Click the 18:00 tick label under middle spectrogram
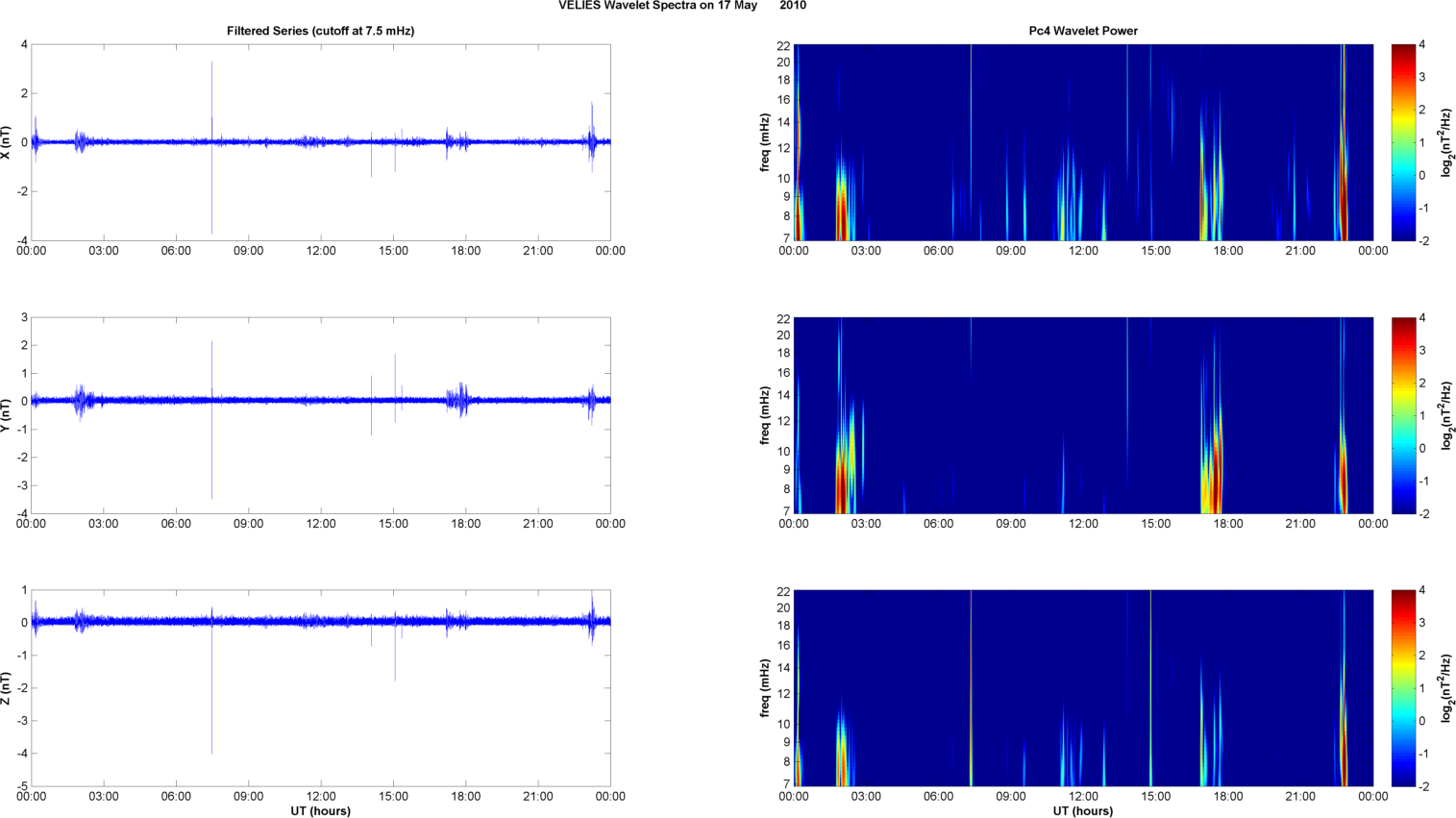This screenshot has height=818, width=1456. (x=1227, y=524)
